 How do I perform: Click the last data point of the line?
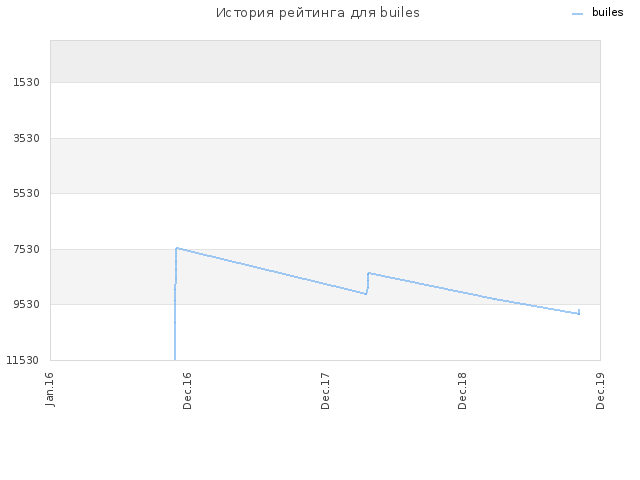coord(579,312)
